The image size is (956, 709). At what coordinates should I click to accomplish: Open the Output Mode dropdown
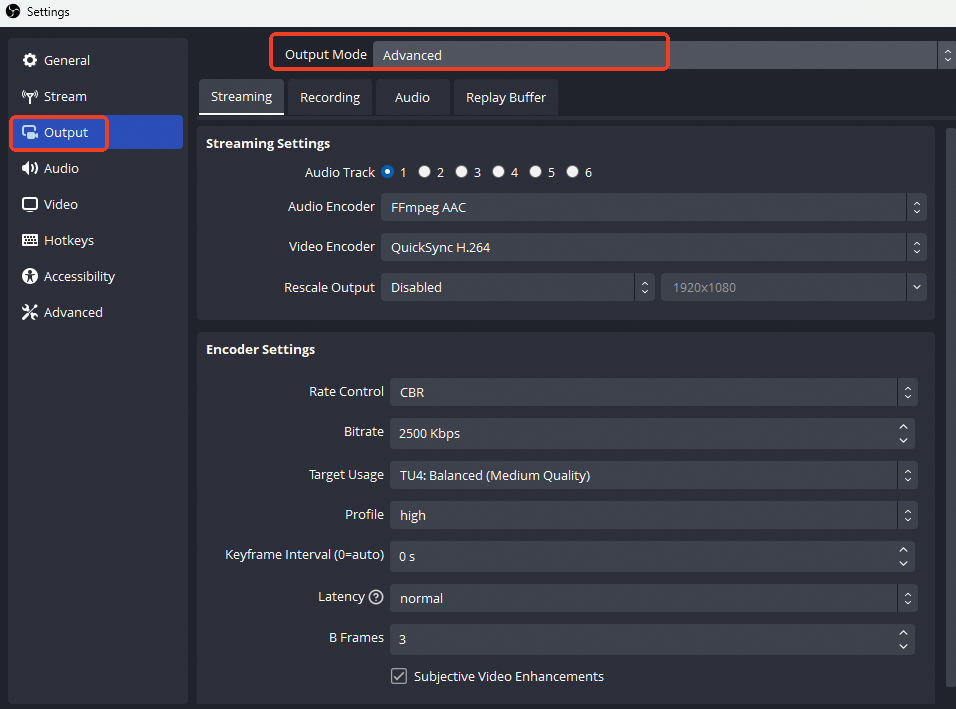[664, 55]
